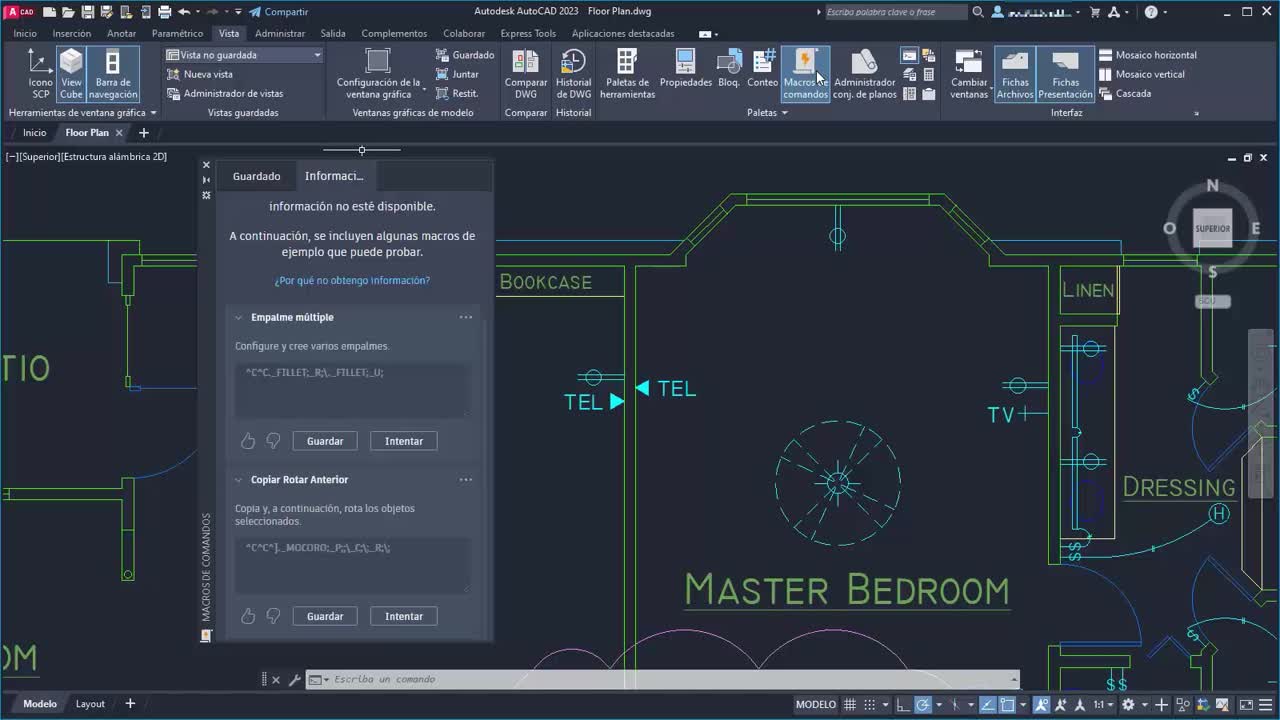Click Mosaico vertical icon
This screenshot has width=1280, height=720.
(1106, 74)
